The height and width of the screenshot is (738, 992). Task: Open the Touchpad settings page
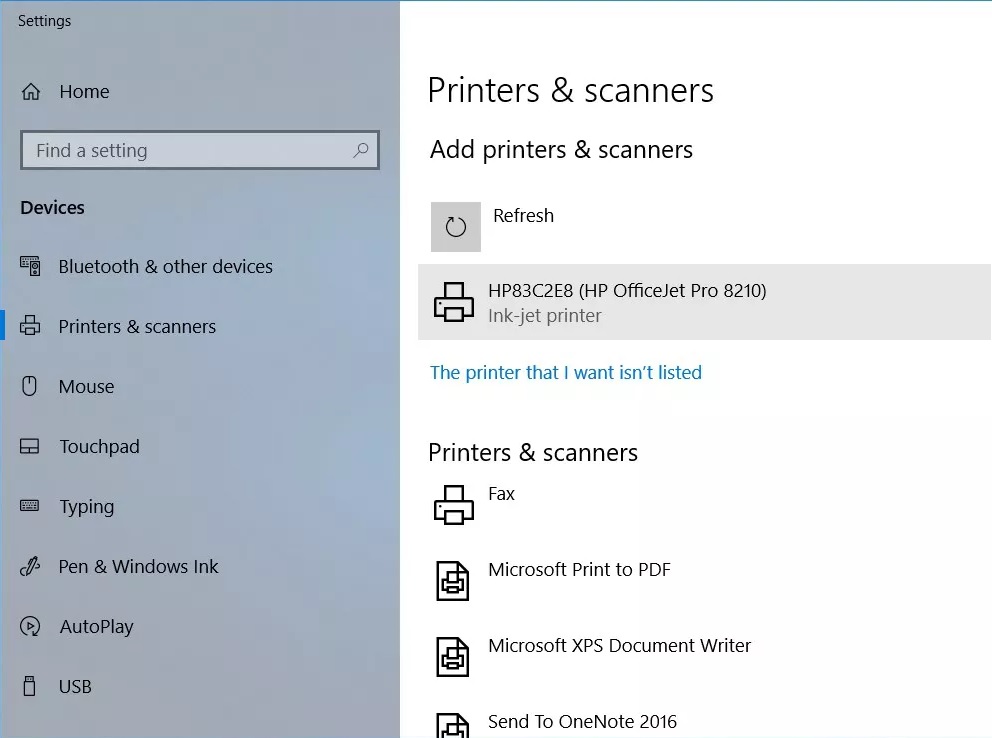click(x=99, y=447)
